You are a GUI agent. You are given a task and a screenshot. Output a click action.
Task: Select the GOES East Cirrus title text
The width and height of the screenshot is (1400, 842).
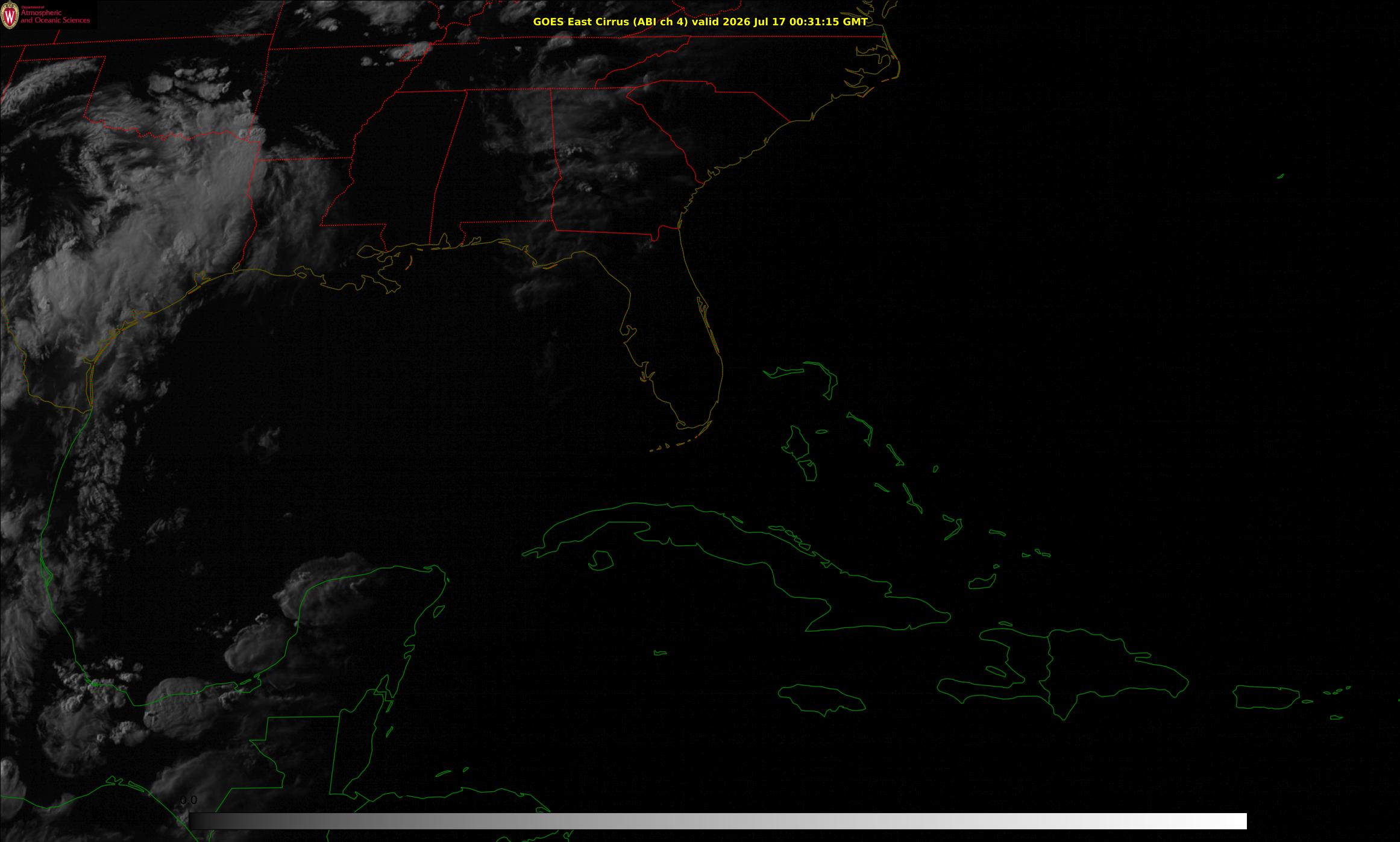pyautogui.click(x=611, y=22)
